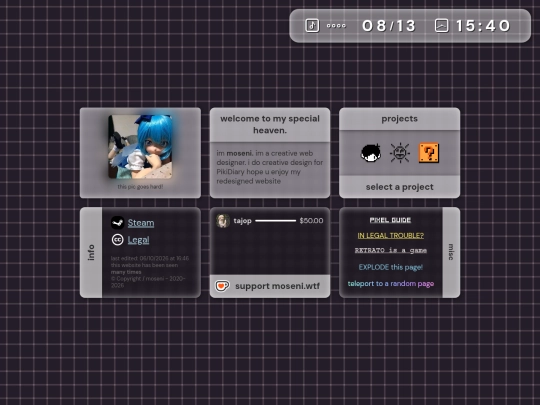540x405 pixels.
Task: Click the four dots music indicator
Action: click(x=336, y=26)
